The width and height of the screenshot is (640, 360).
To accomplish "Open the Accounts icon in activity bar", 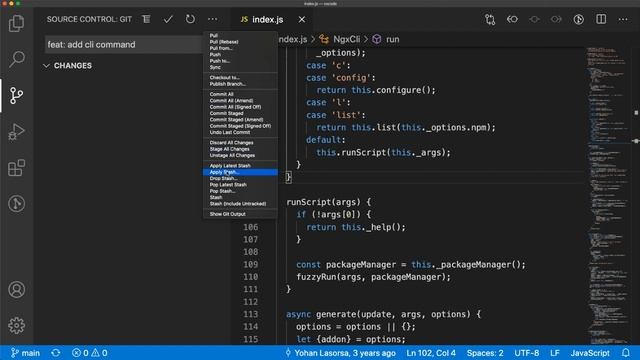I will click(16, 289).
